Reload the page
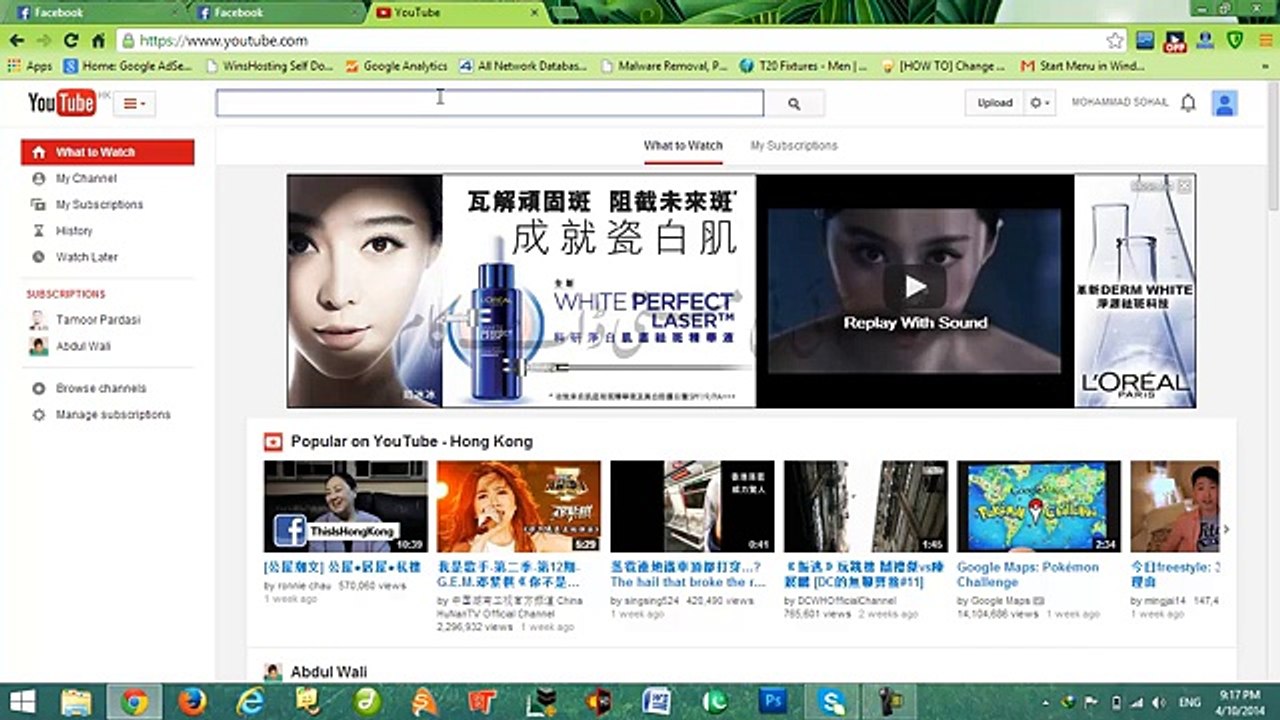1280x720 pixels. [x=71, y=41]
